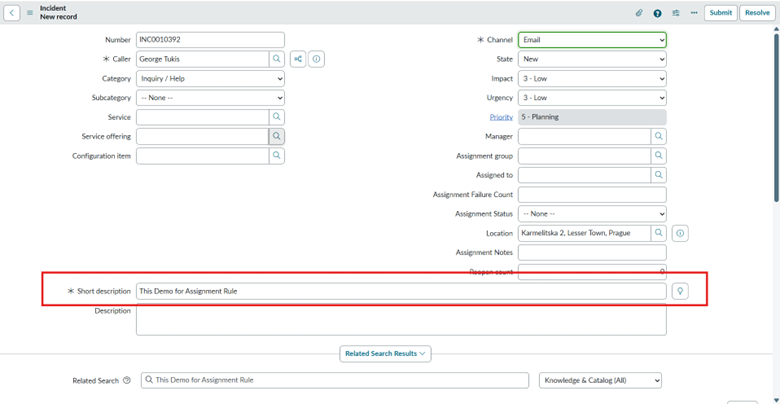Open the Channel dropdown showing Email

(592, 40)
